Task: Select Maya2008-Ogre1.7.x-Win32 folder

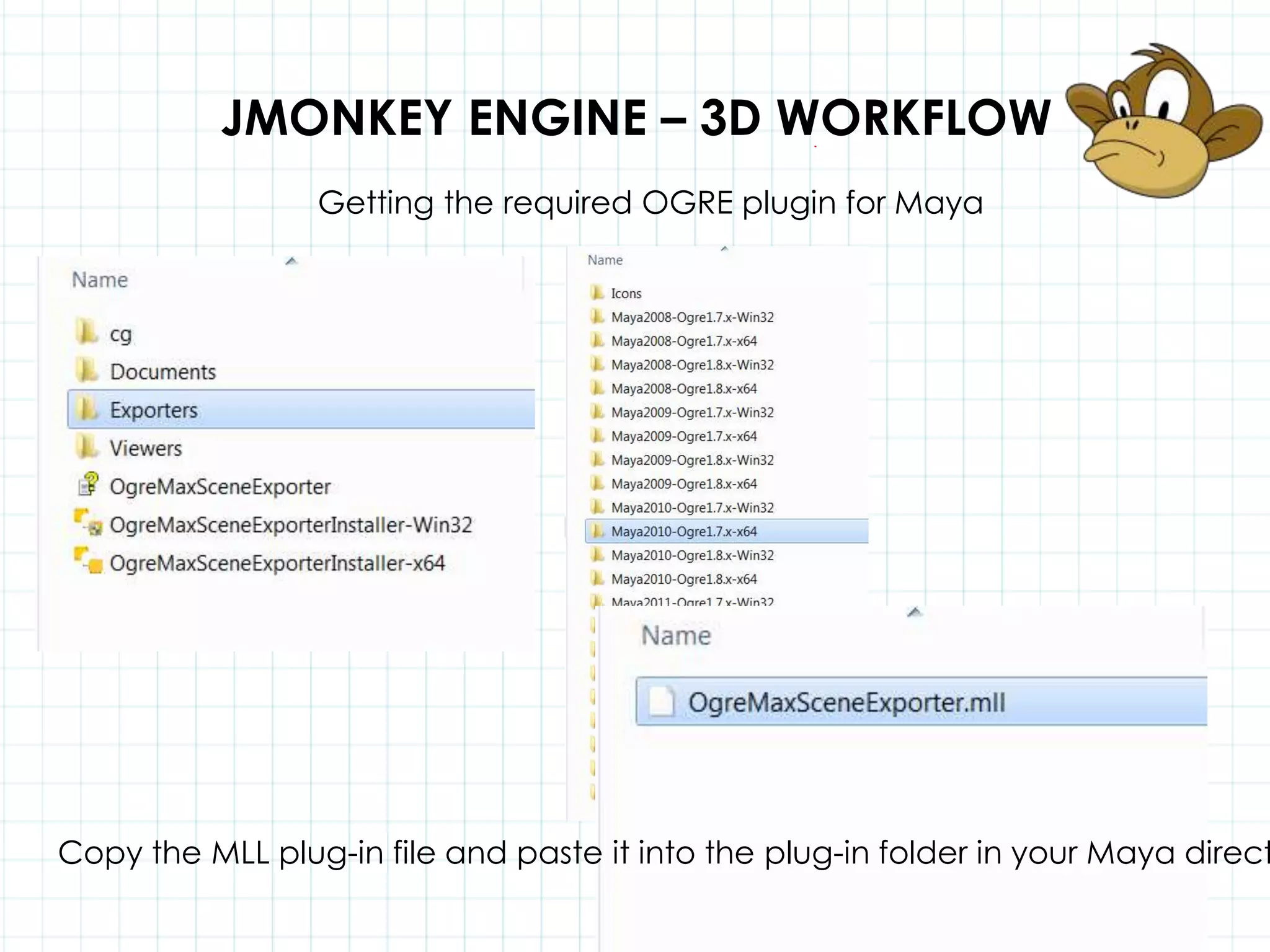Action: pos(692,317)
